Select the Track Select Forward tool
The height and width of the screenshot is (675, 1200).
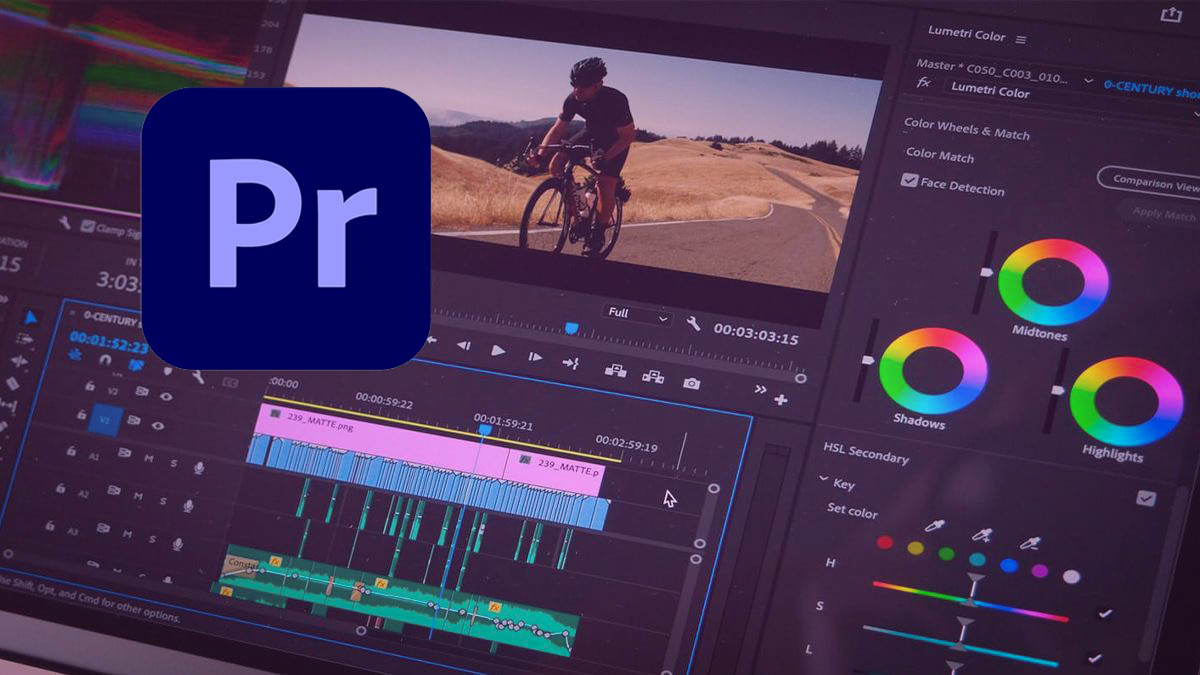tap(24, 339)
